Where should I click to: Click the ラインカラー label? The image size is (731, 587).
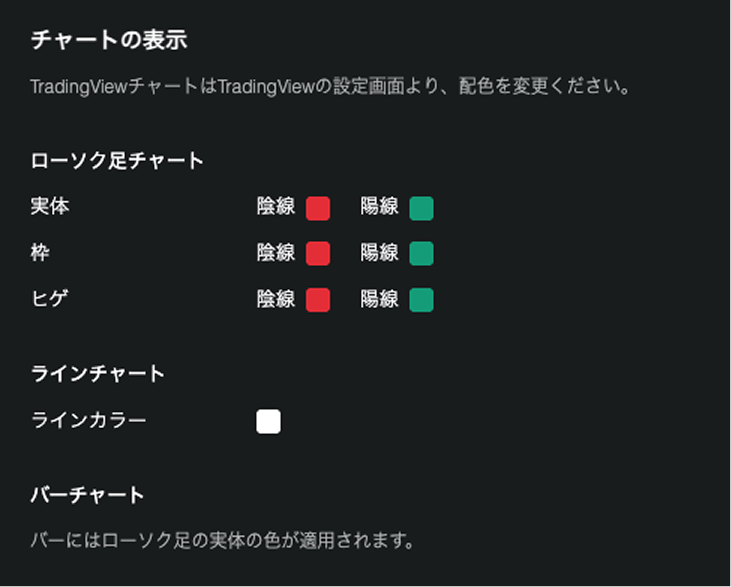tap(88, 420)
